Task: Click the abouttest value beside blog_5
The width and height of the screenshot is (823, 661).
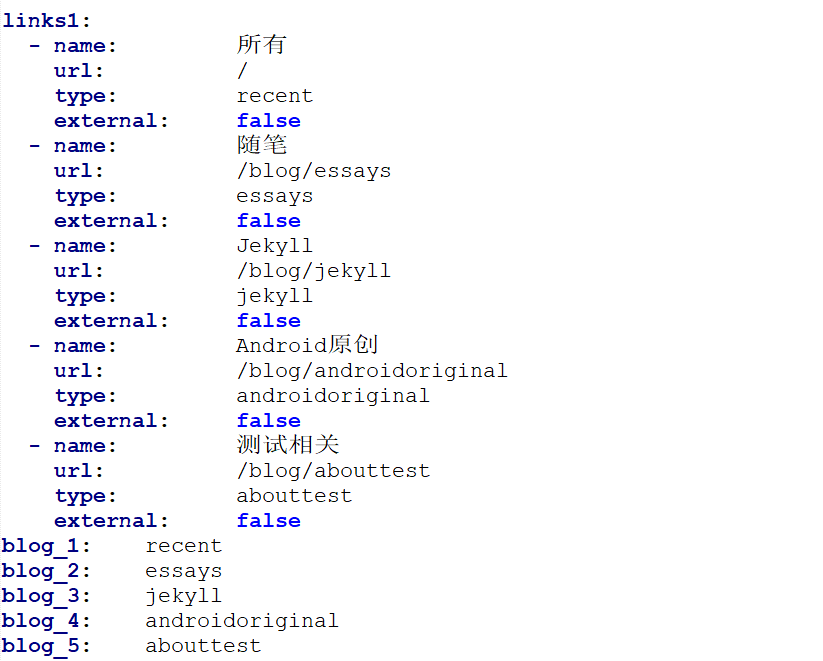Action: tap(203, 646)
